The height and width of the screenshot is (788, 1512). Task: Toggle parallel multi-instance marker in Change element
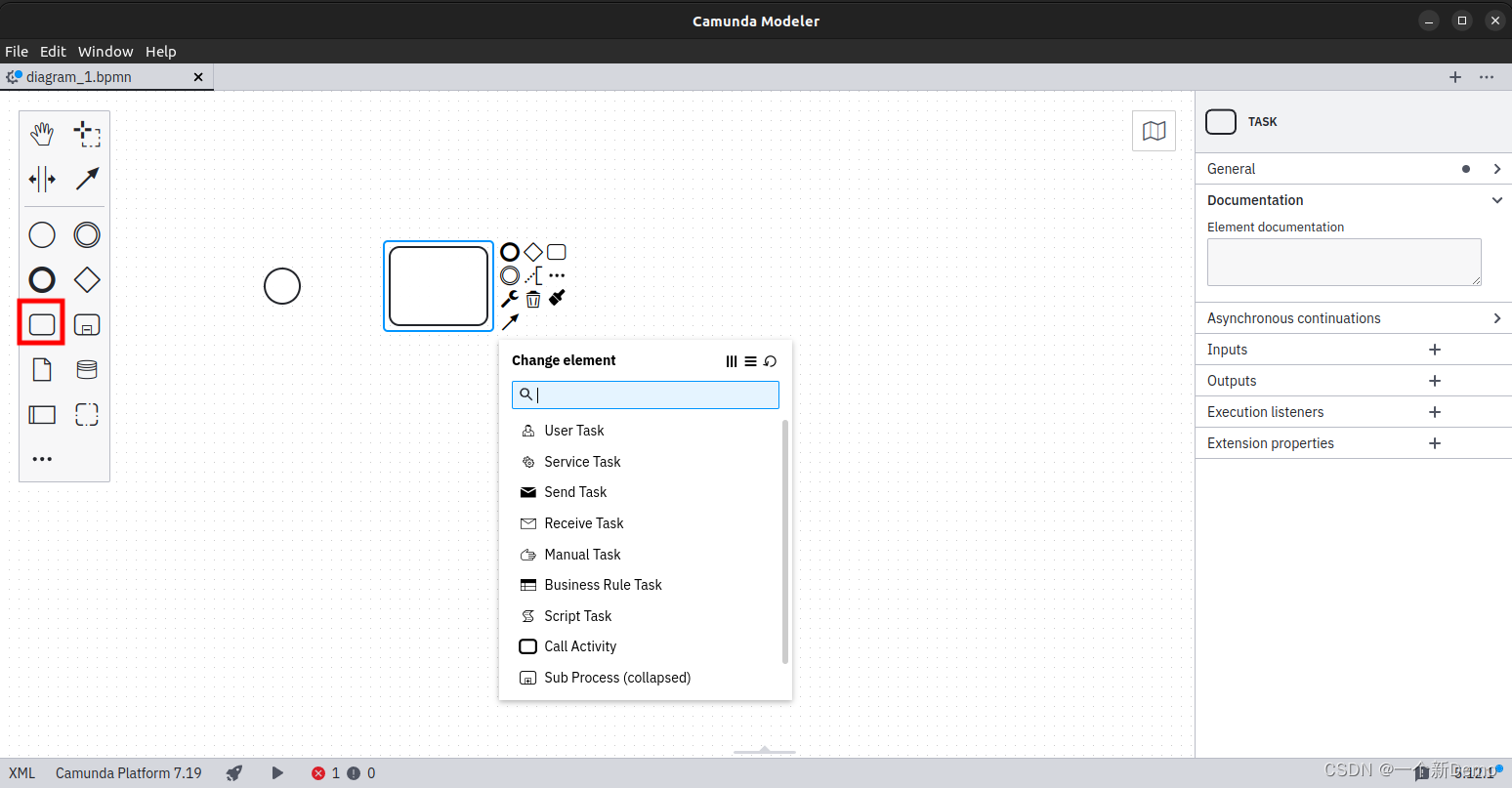(x=732, y=361)
